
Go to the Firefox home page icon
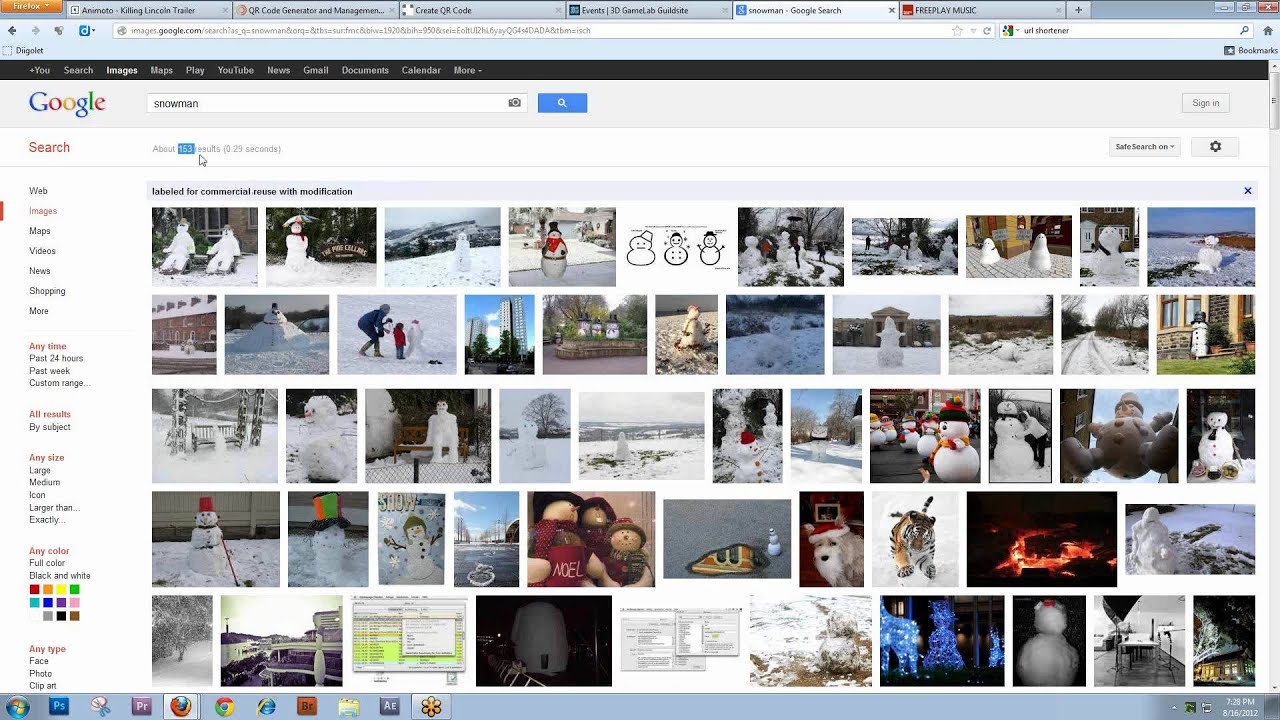(59, 31)
